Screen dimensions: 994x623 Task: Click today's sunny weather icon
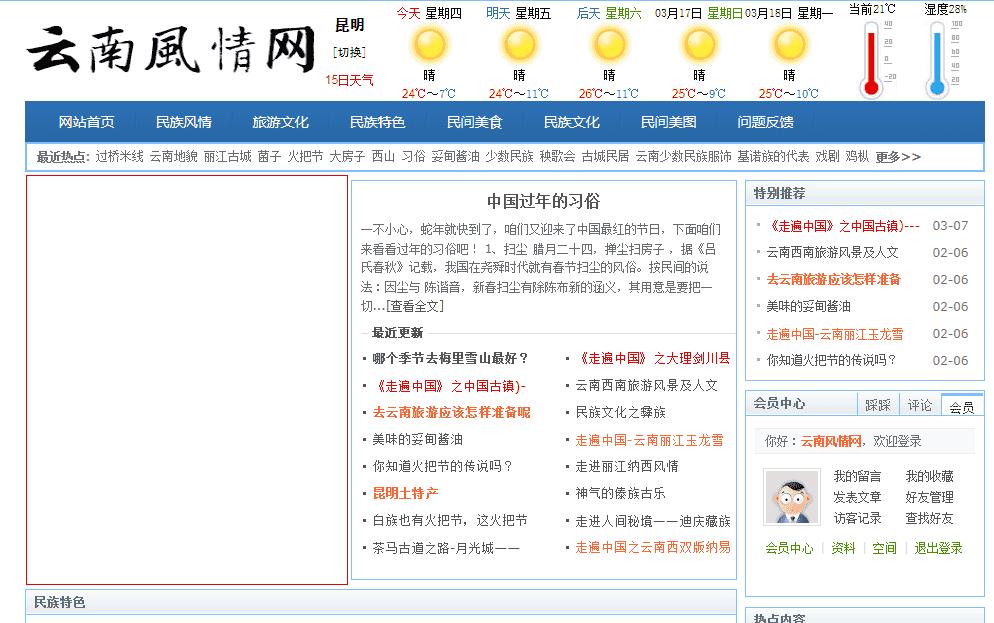[430, 46]
